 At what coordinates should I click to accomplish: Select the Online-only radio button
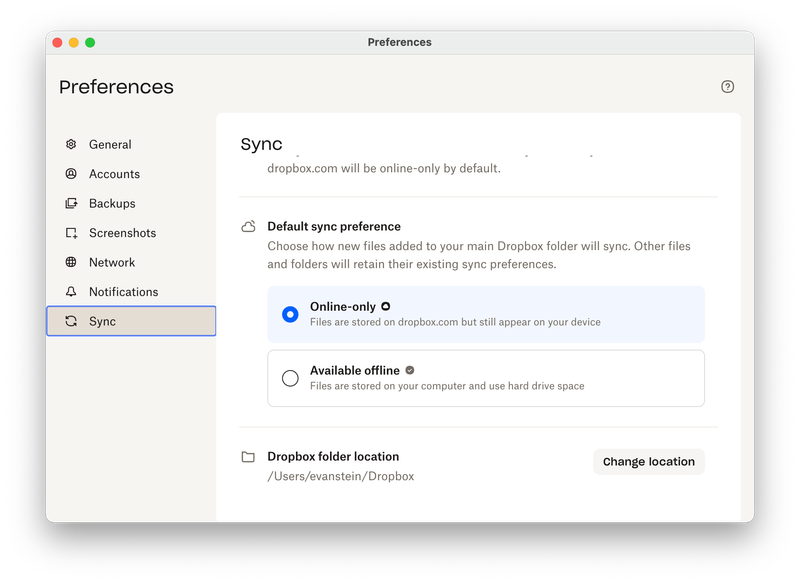pos(290,314)
